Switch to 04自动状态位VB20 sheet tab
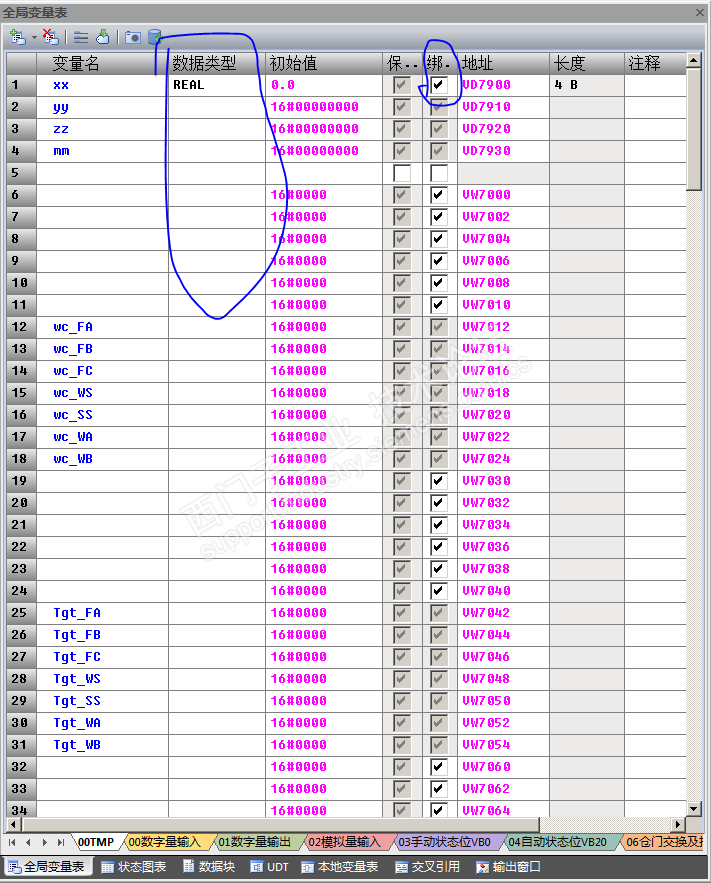 (557, 842)
